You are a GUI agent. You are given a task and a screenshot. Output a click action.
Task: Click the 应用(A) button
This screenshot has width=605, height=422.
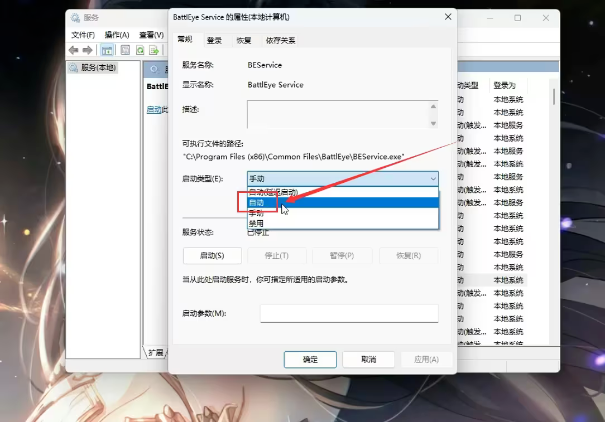[426, 360]
